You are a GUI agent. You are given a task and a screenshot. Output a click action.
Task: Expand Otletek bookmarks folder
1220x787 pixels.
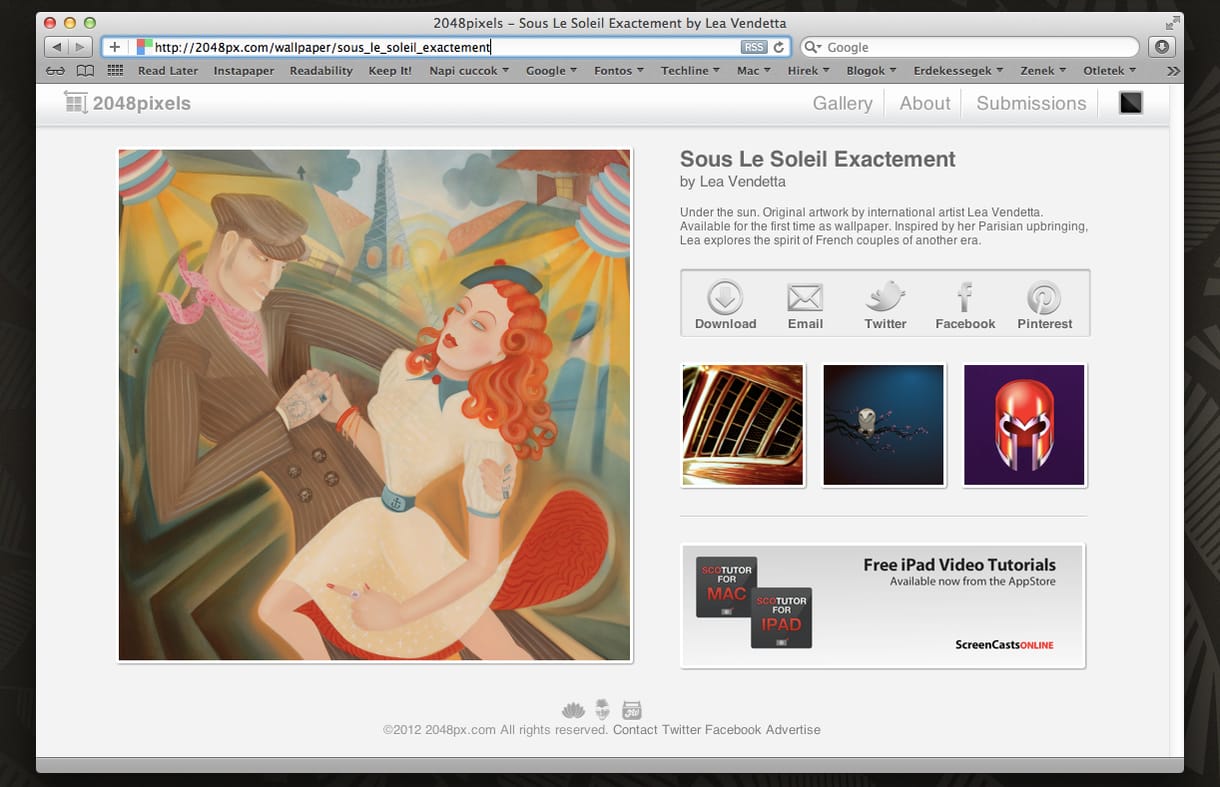[1110, 71]
